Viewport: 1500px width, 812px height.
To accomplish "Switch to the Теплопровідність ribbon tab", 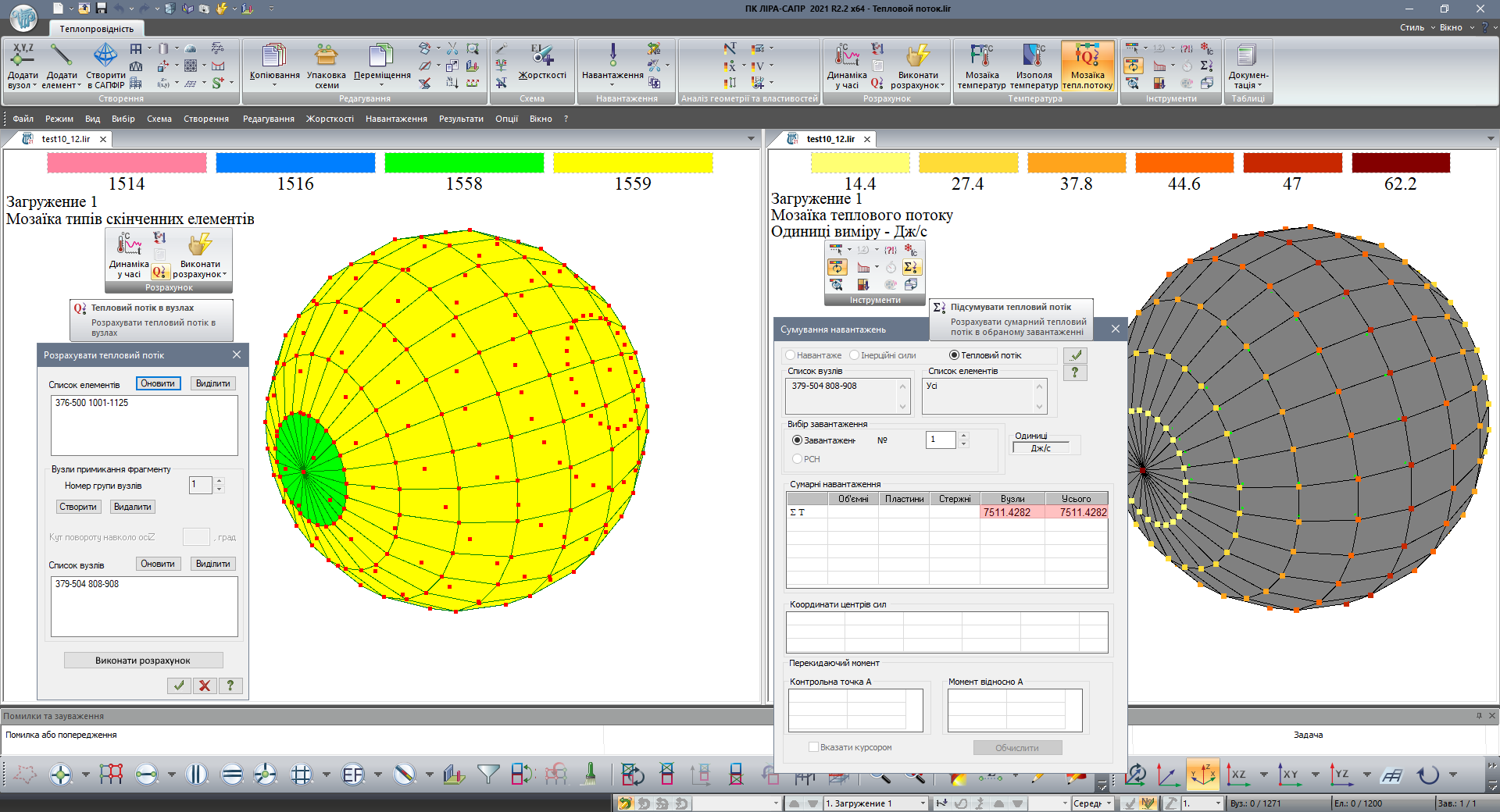I will click(x=96, y=29).
